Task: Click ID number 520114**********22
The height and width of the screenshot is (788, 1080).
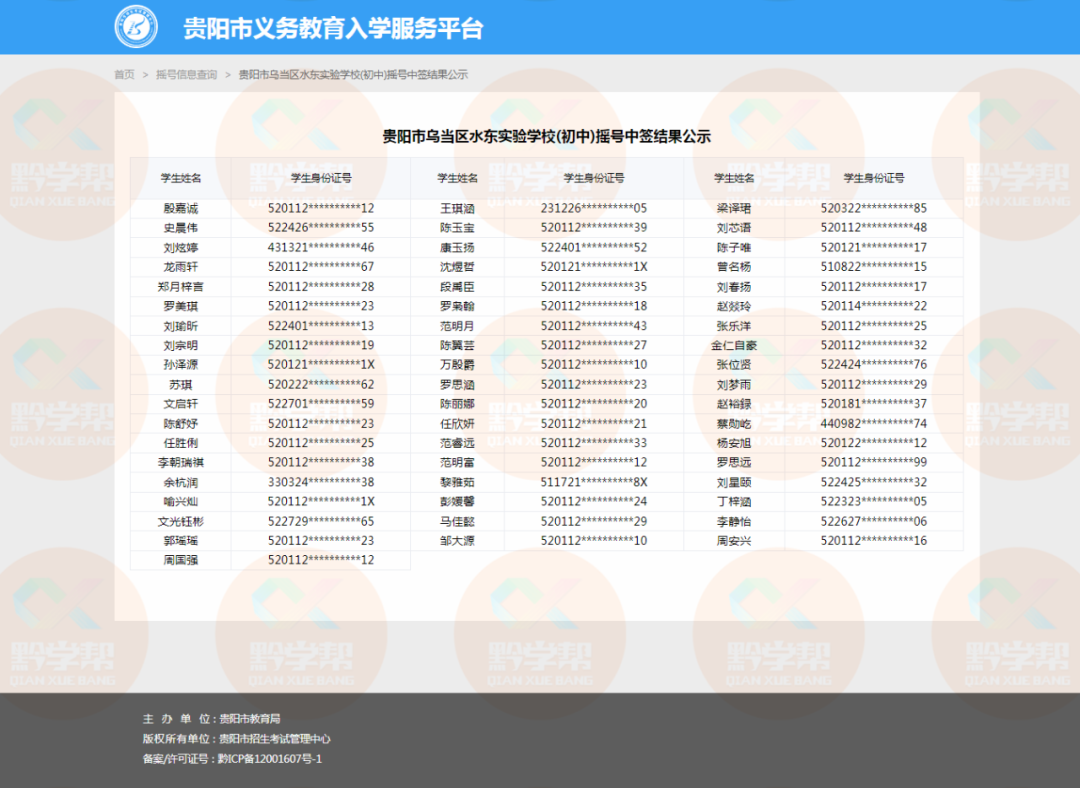Action: 873,306
